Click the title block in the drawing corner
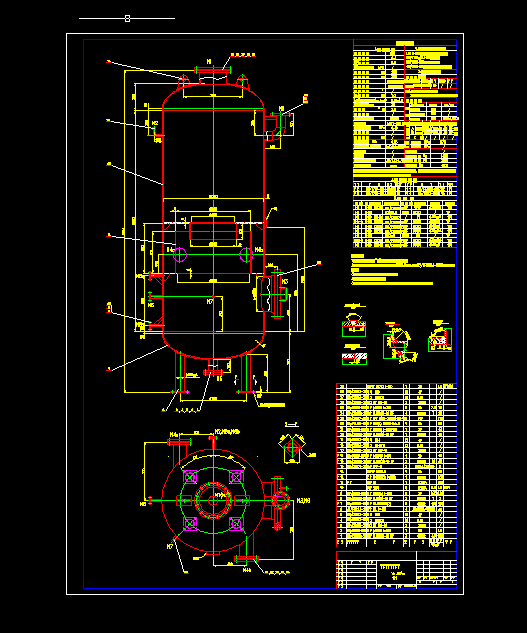 point(397,570)
